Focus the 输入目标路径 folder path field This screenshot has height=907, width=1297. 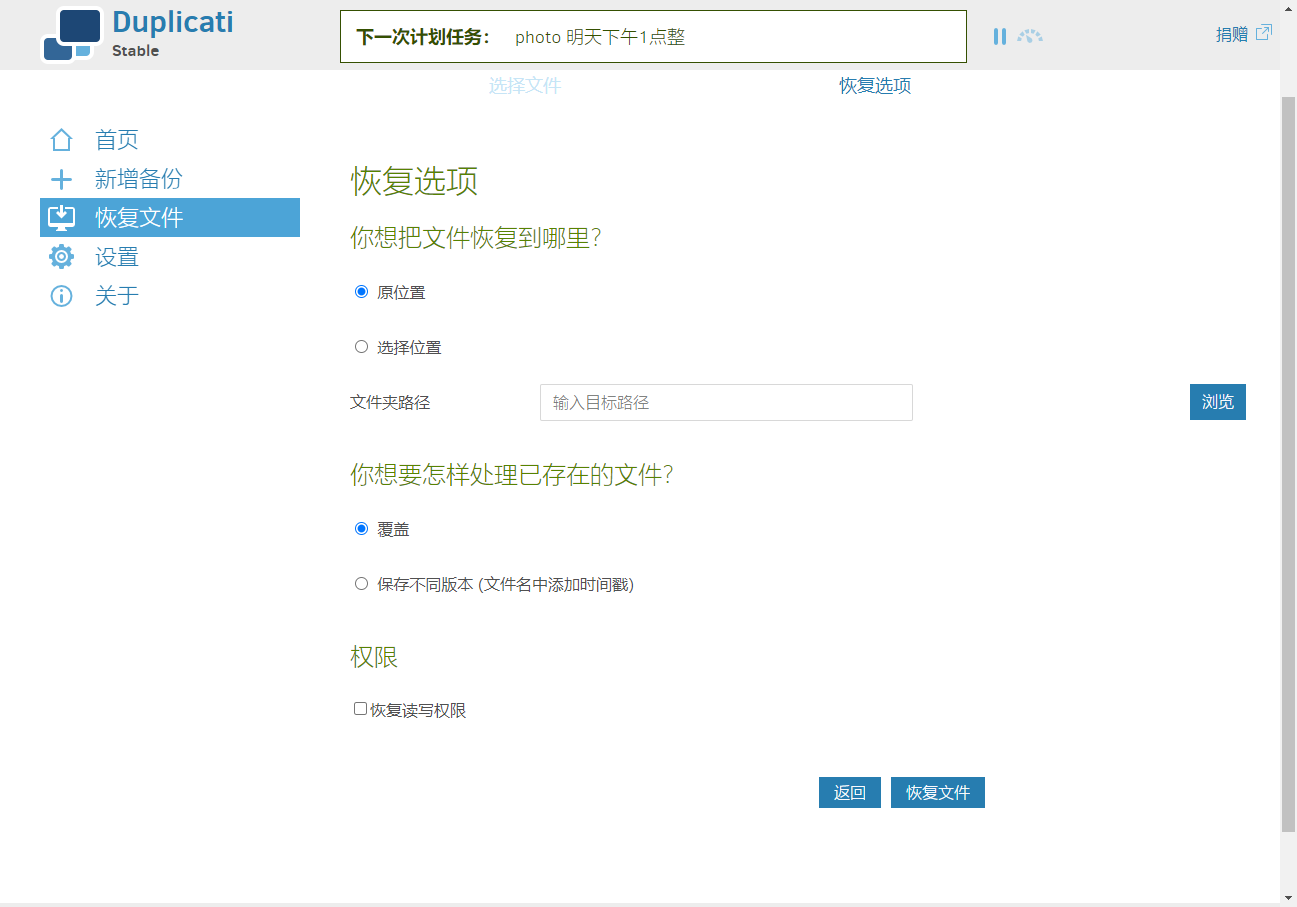tap(726, 402)
